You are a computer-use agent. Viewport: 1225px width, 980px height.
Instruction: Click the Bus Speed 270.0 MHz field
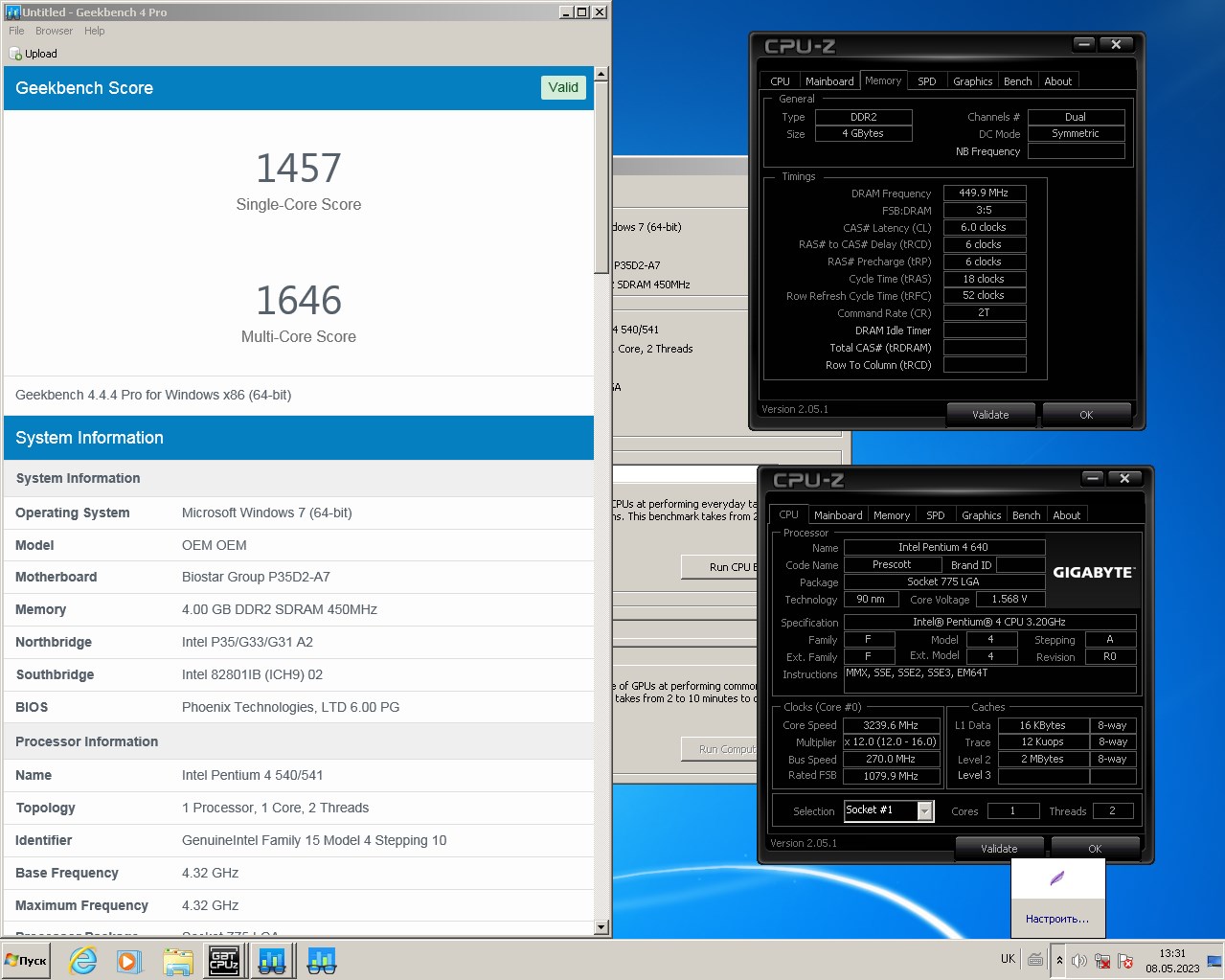(891, 759)
